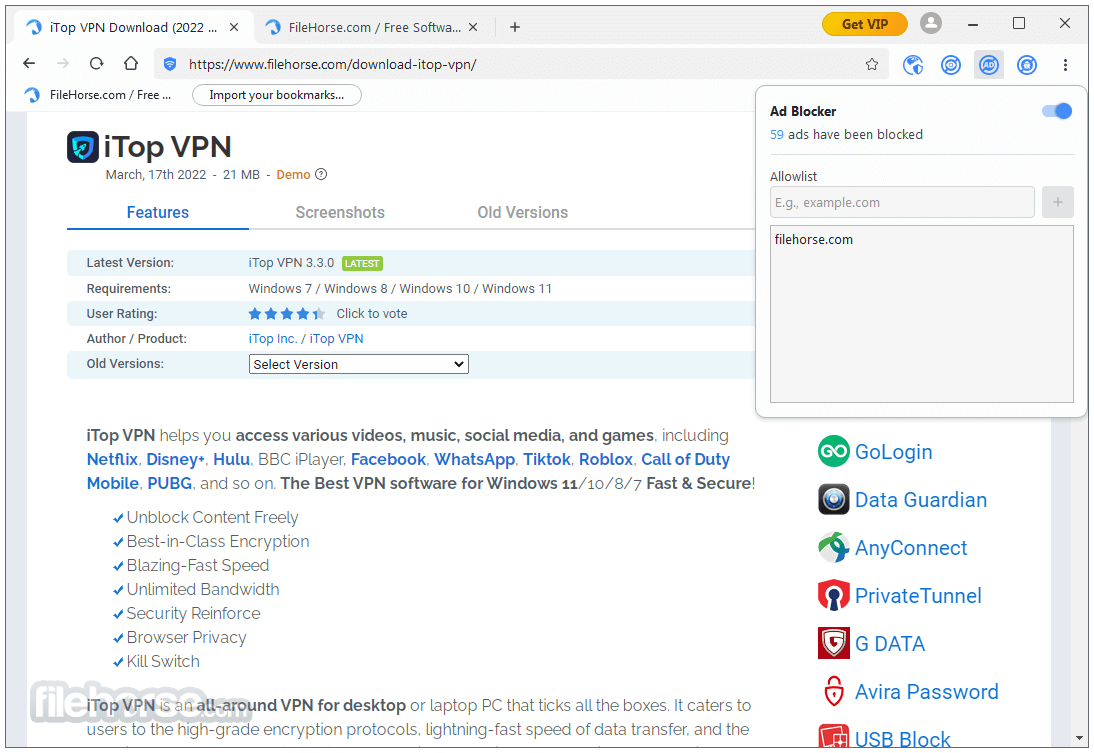Open the globe privacy shield toolbar icon
The image size is (1094, 753).
913,65
